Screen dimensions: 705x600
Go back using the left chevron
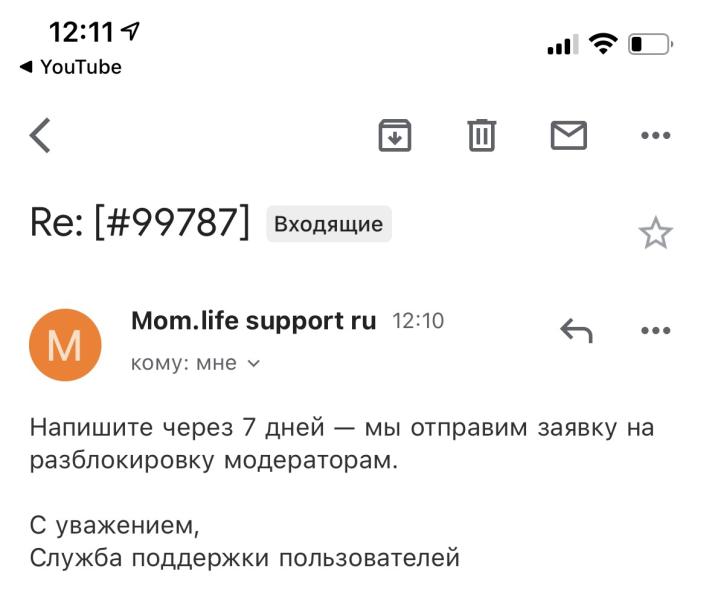coord(40,135)
